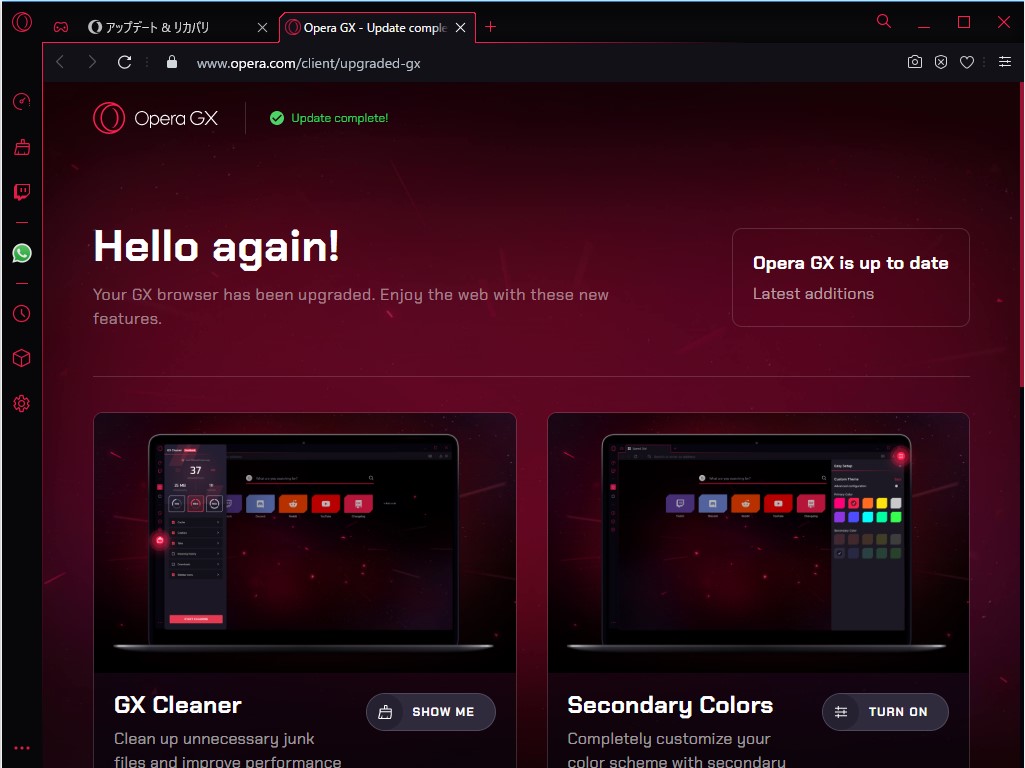Switch to Opera GX - Update complete tab

pos(375,27)
